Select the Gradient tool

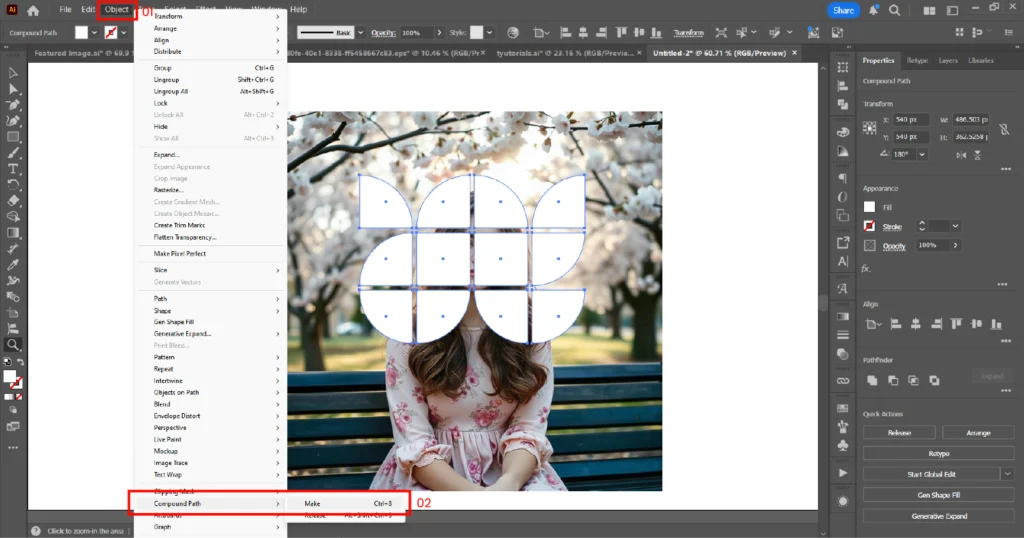pyautogui.click(x=13, y=233)
